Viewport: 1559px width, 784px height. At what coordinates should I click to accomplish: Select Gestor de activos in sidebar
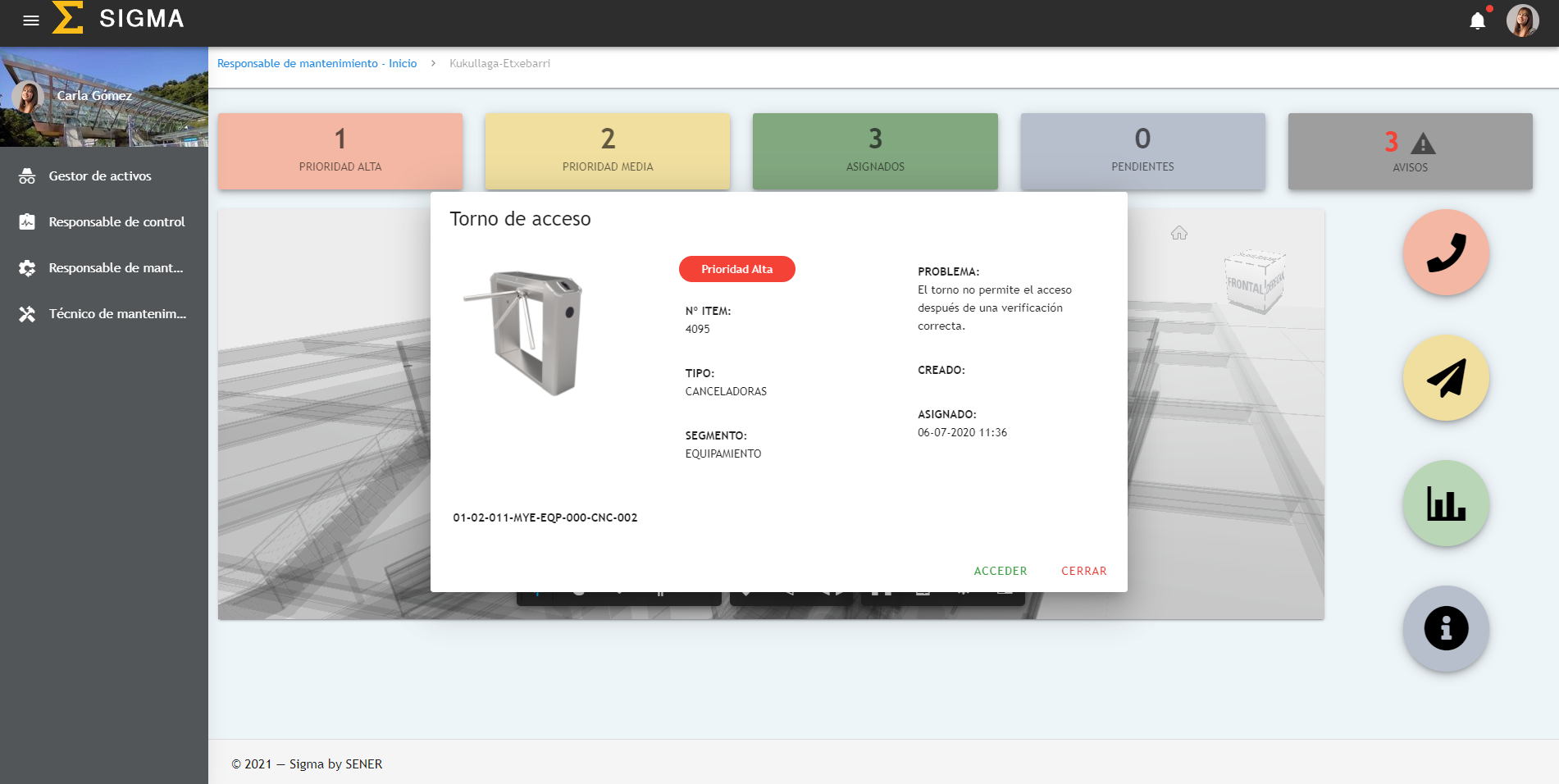pos(100,176)
